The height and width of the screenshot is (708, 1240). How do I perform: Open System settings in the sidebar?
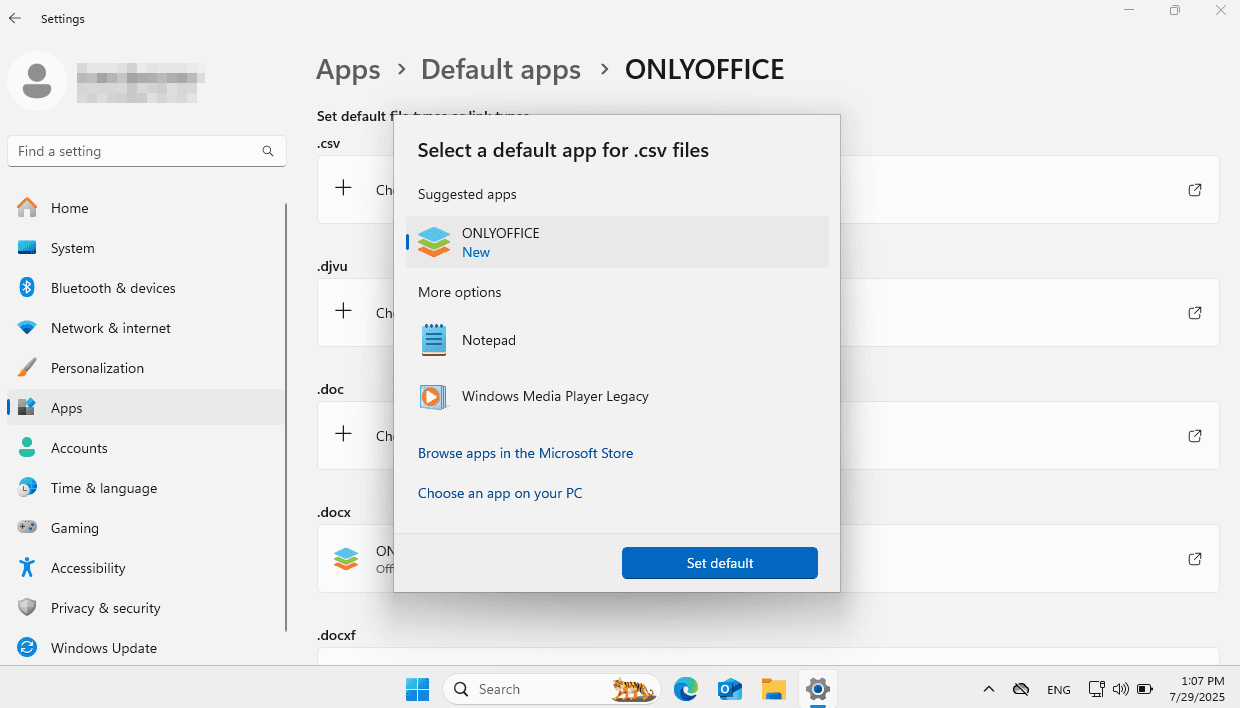click(x=146, y=248)
